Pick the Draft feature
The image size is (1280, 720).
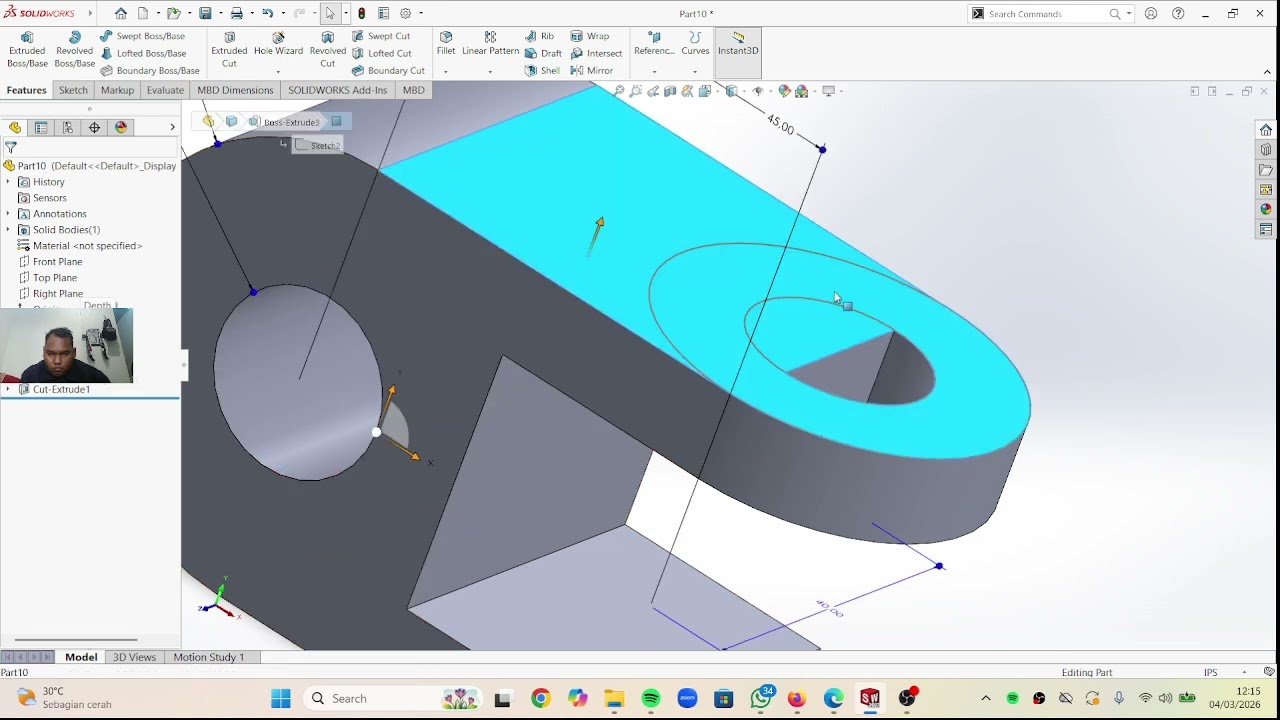pyautogui.click(x=543, y=53)
